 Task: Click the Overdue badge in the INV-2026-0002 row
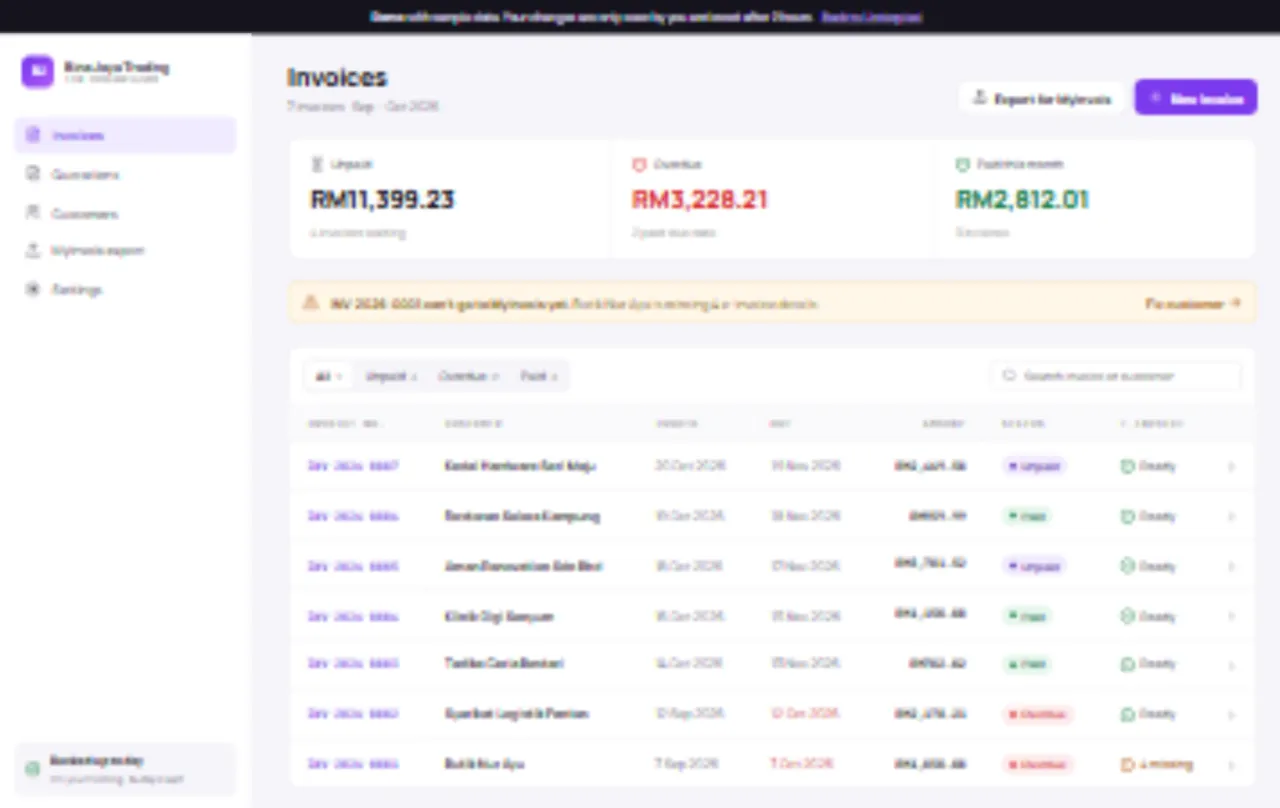[1038, 714]
